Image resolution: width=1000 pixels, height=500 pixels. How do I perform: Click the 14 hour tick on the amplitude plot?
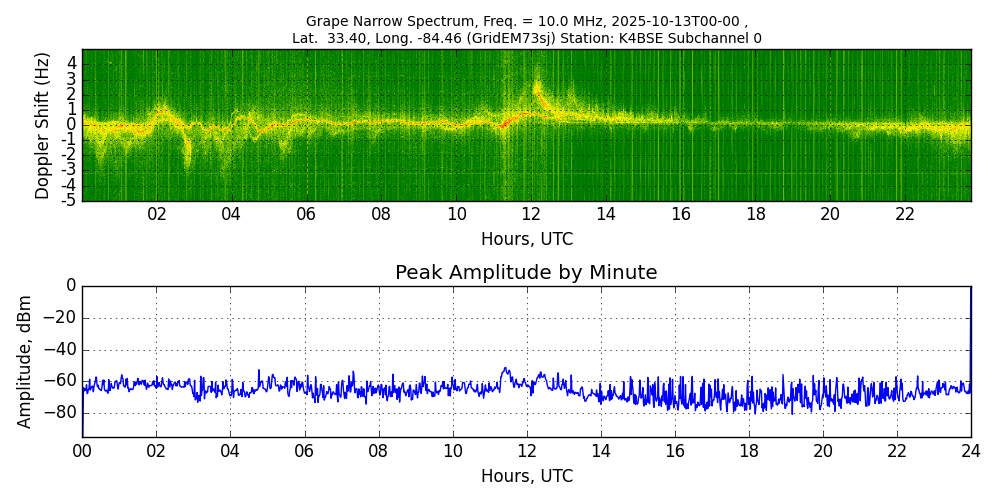pyautogui.click(x=600, y=451)
